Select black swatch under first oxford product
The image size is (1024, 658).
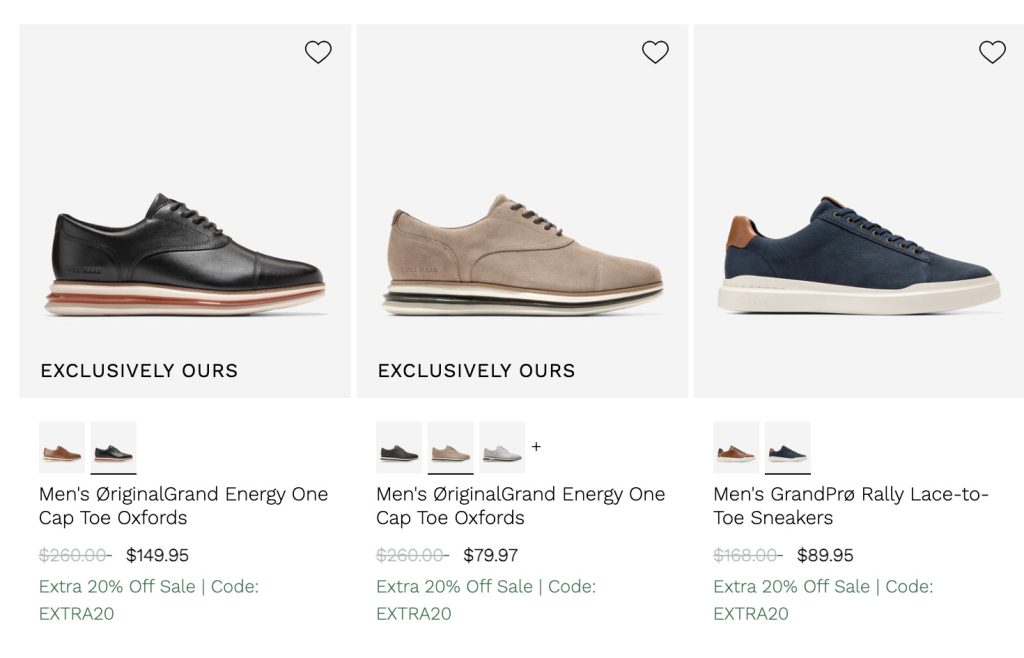pos(113,447)
